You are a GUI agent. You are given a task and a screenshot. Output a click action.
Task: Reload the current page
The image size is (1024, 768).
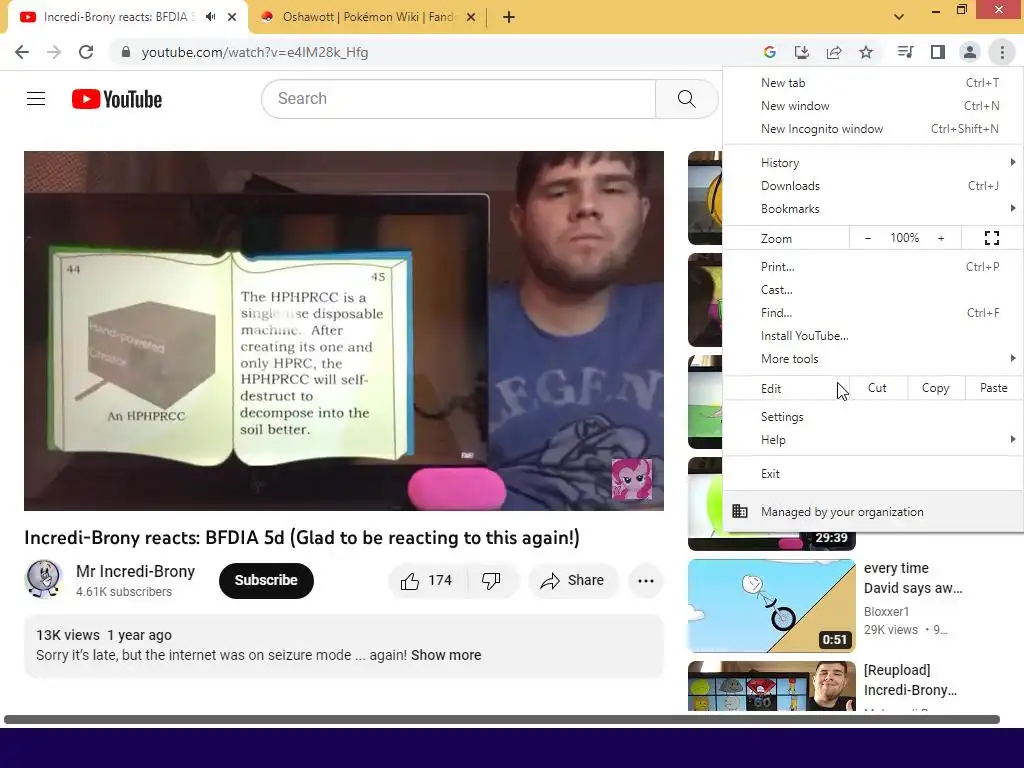[86, 52]
